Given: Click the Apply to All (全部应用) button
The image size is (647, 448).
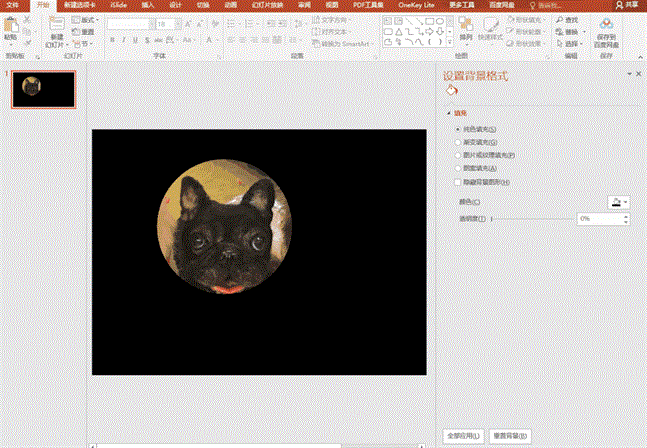Looking at the screenshot, I should click(462, 436).
